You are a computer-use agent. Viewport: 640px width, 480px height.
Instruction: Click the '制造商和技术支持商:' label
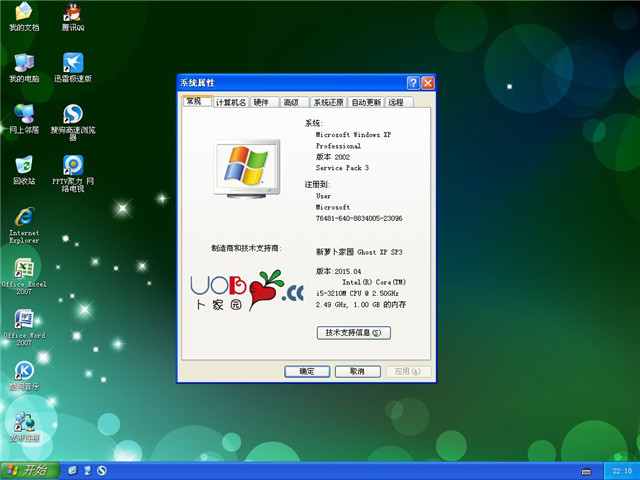(246, 248)
